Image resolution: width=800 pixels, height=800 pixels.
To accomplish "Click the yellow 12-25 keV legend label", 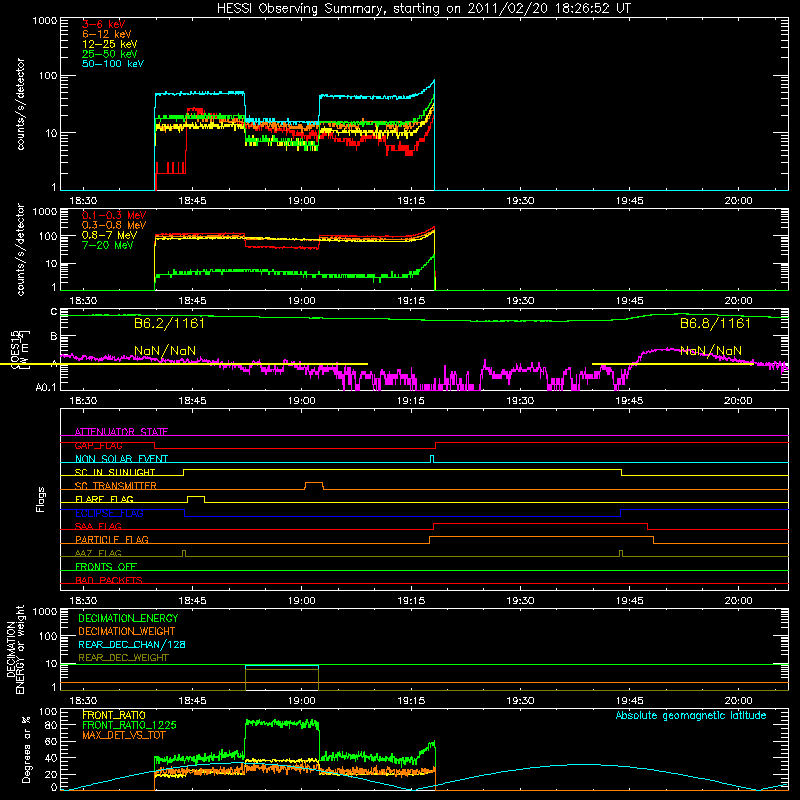I will (109, 44).
